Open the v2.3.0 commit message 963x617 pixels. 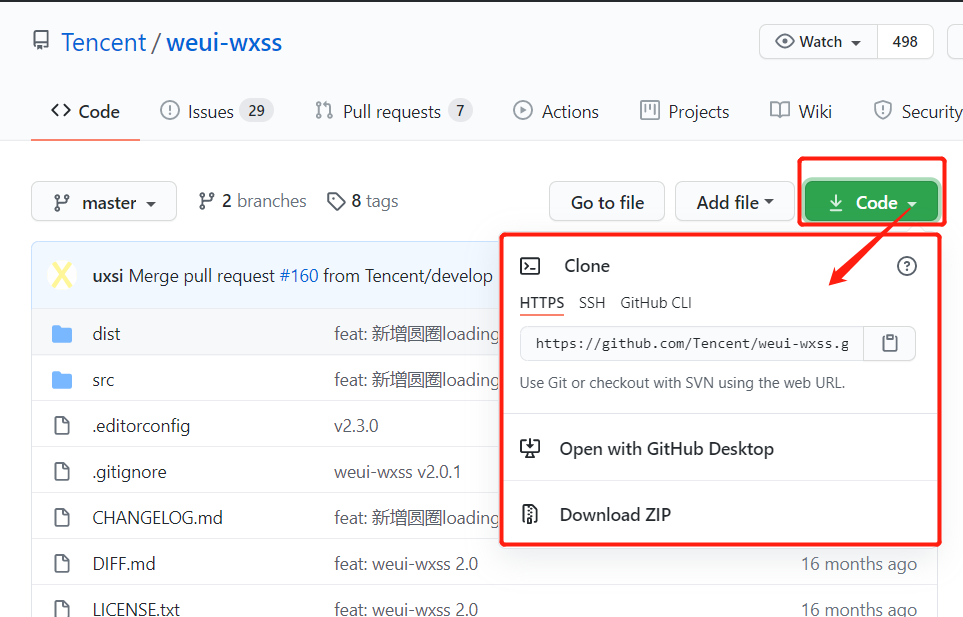[356, 425]
